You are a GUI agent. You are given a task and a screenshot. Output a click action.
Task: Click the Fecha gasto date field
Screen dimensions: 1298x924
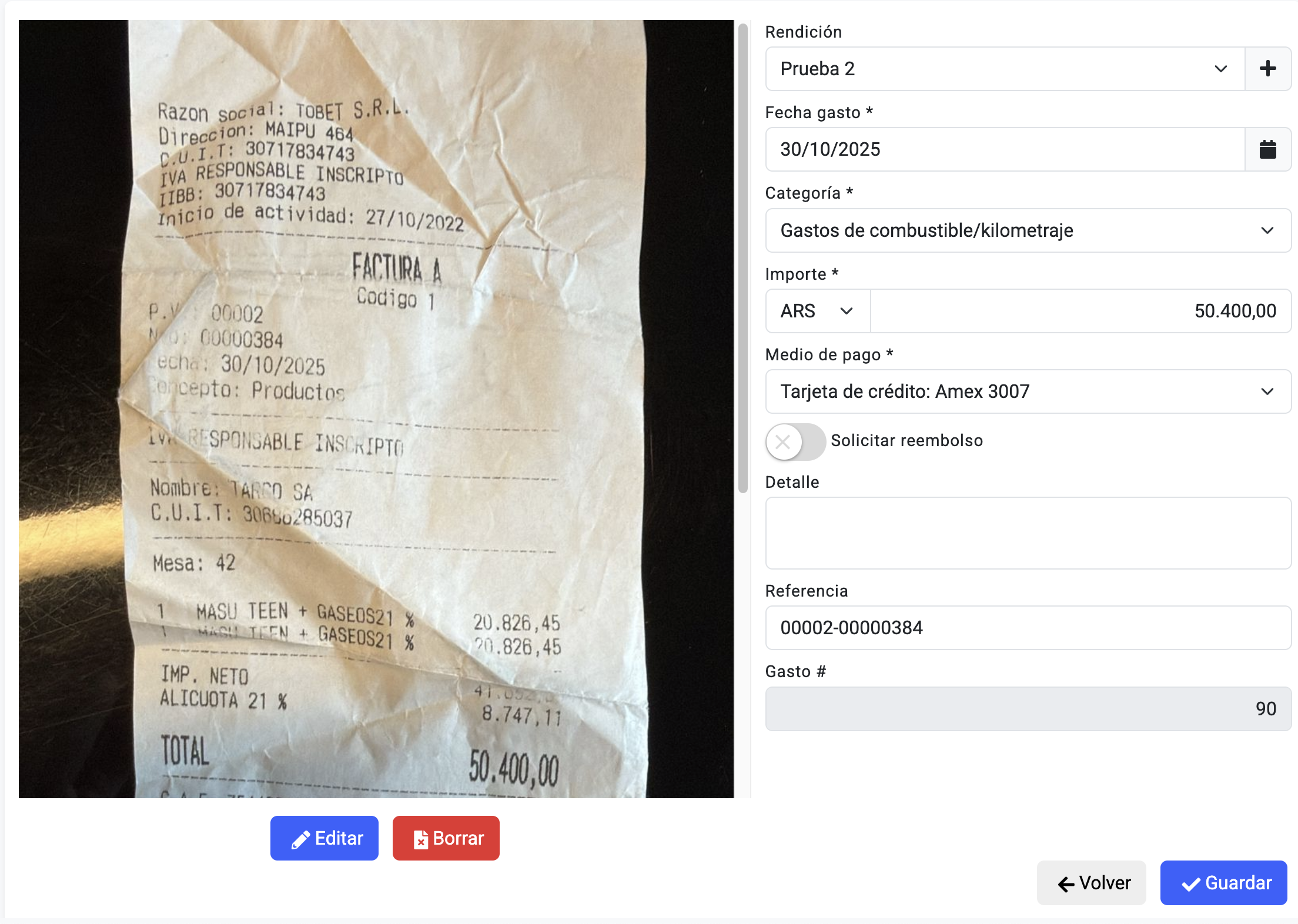(x=1005, y=149)
